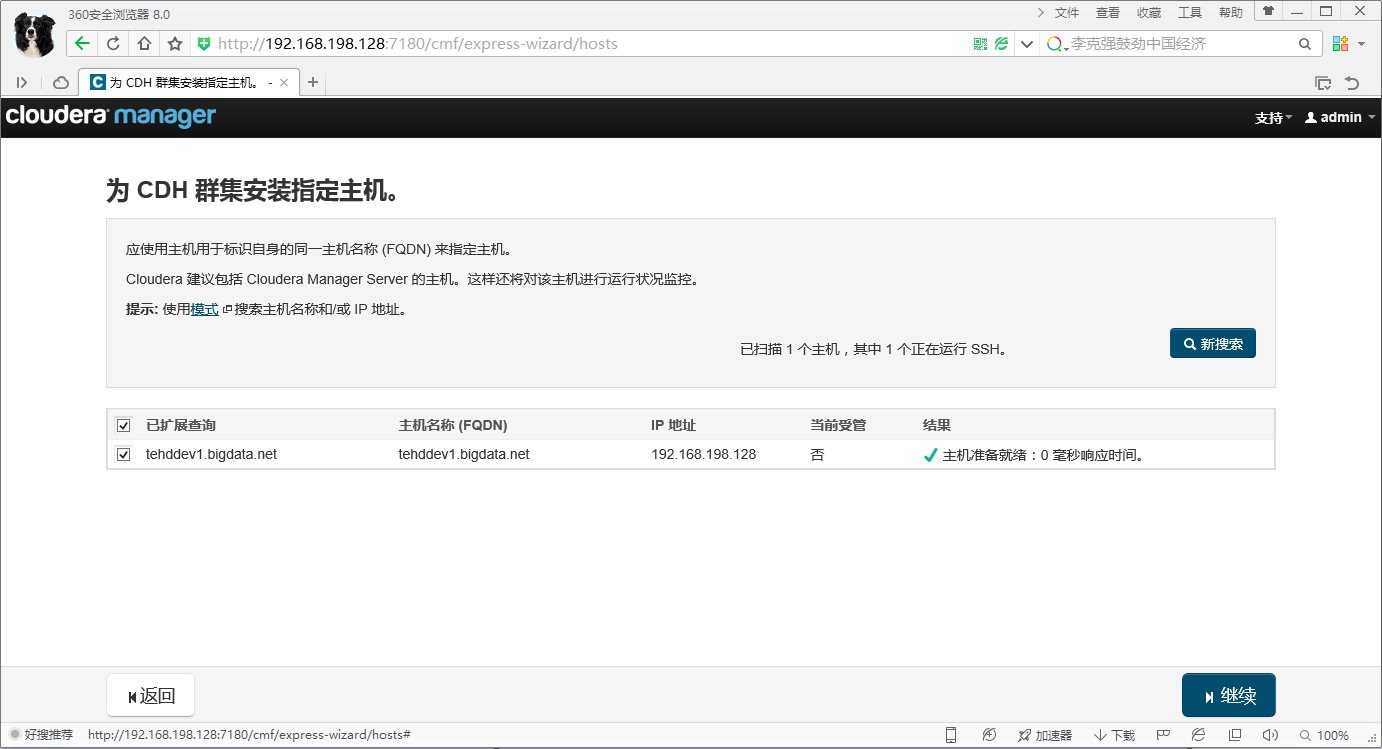Click the 已扩展查询 column header
The height and width of the screenshot is (749, 1382).
click(x=181, y=425)
